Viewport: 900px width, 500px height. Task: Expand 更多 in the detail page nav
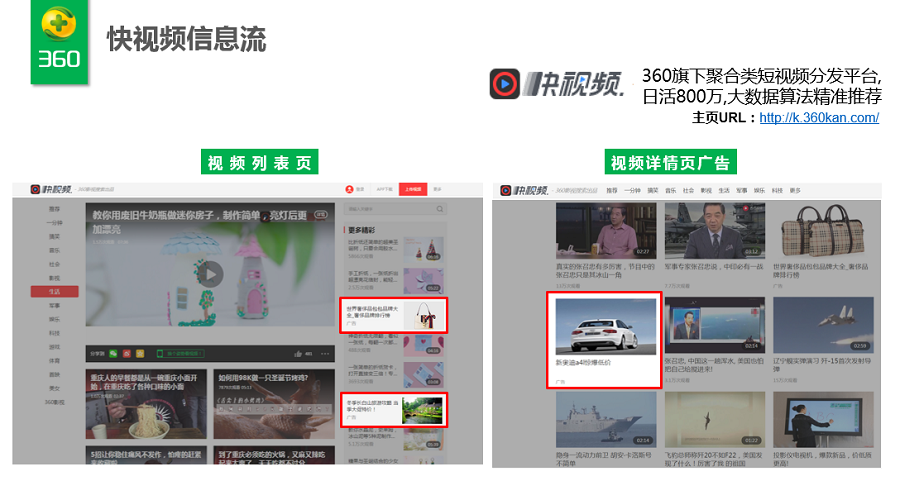click(795, 191)
